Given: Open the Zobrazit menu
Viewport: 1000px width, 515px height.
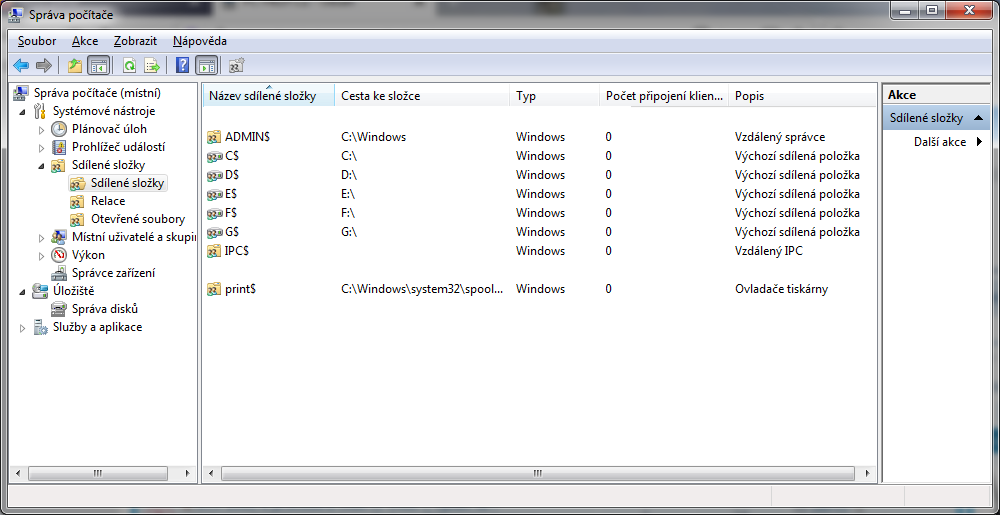Looking at the screenshot, I should click(135, 41).
